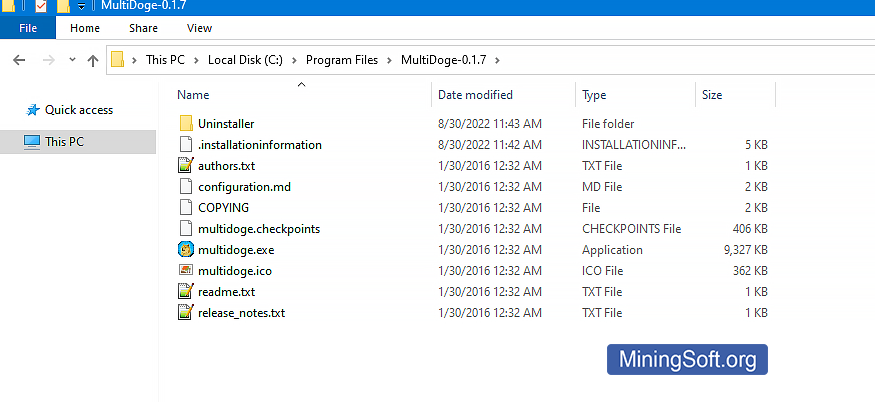
Task: Select the .installationinformation file icon
Action: point(186,145)
